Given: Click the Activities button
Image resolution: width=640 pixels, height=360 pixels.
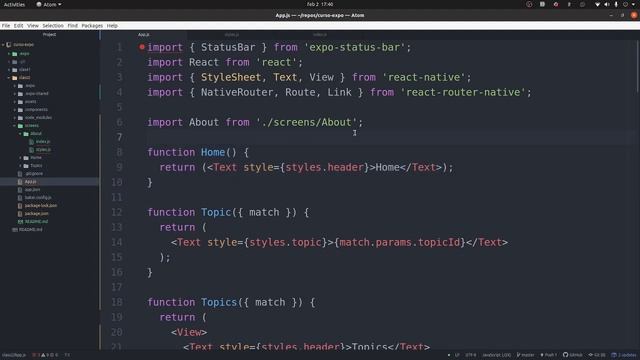Looking at the screenshot, I should tap(14, 4).
